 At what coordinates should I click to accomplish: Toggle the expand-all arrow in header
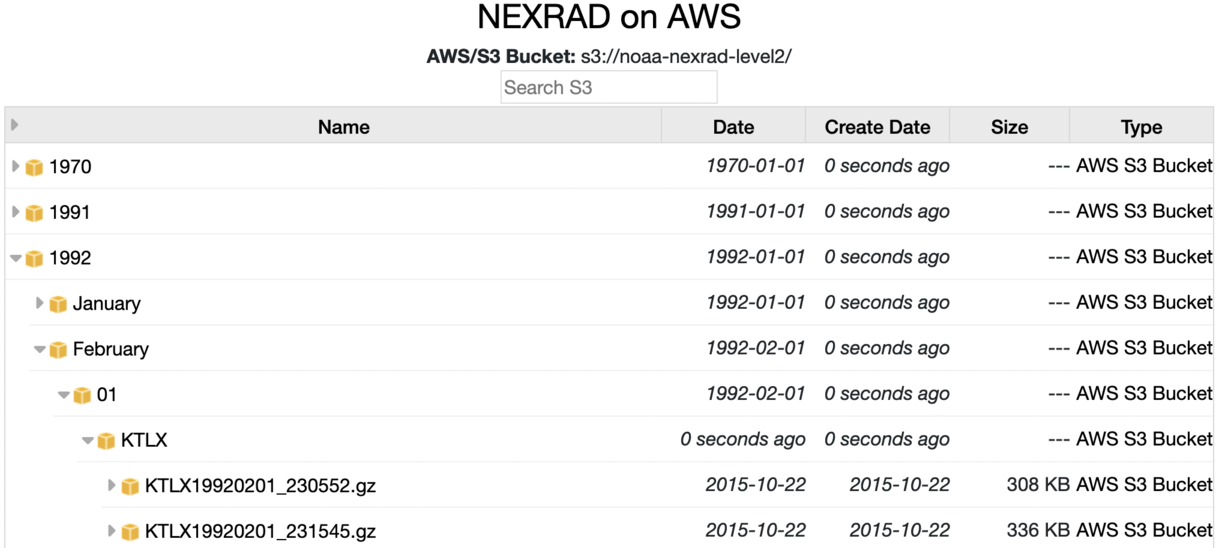(15, 125)
